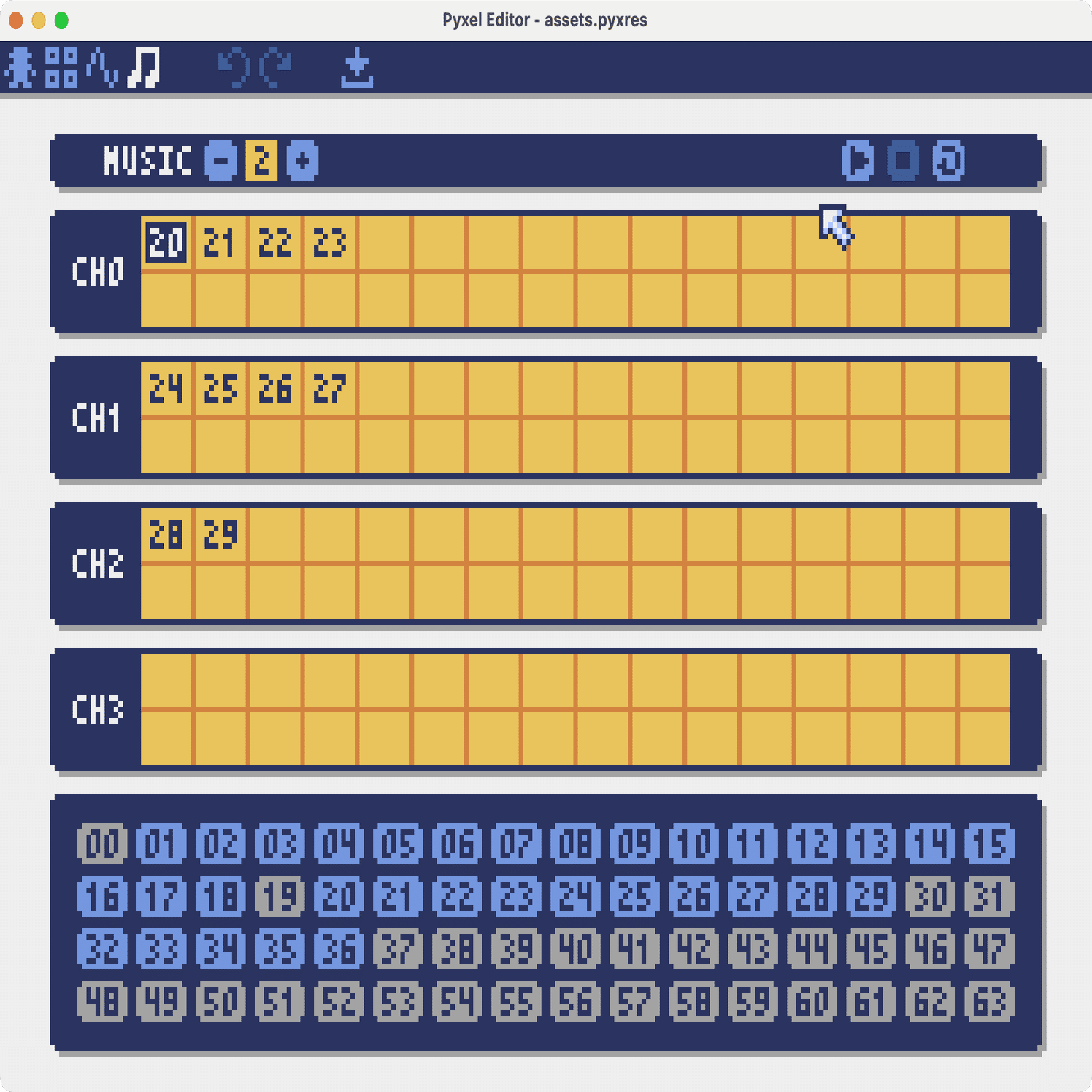Decrease the music number with minus
Viewport: 1092px width, 1092px height.
point(221,162)
